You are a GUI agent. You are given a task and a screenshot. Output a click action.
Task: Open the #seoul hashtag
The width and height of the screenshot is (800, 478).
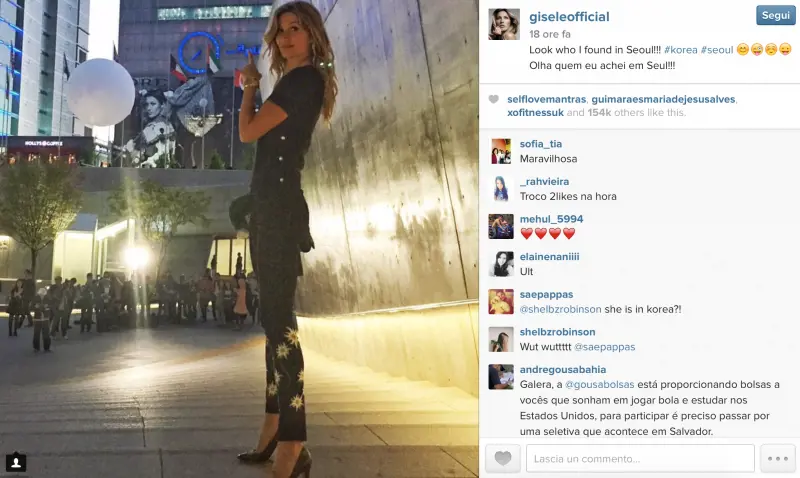717,50
